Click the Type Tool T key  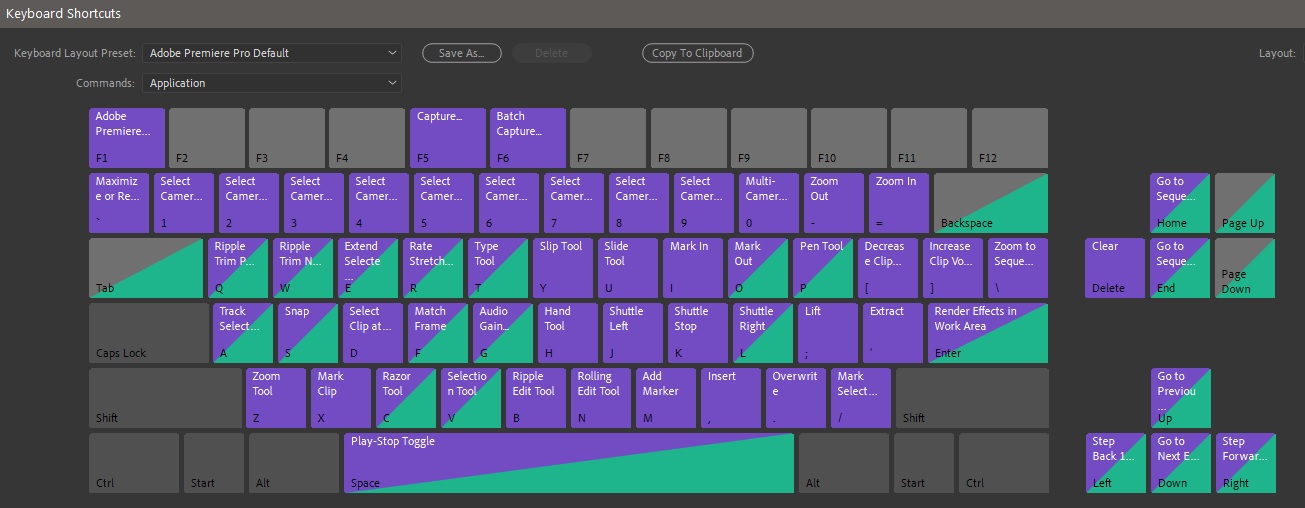[497, 267]
